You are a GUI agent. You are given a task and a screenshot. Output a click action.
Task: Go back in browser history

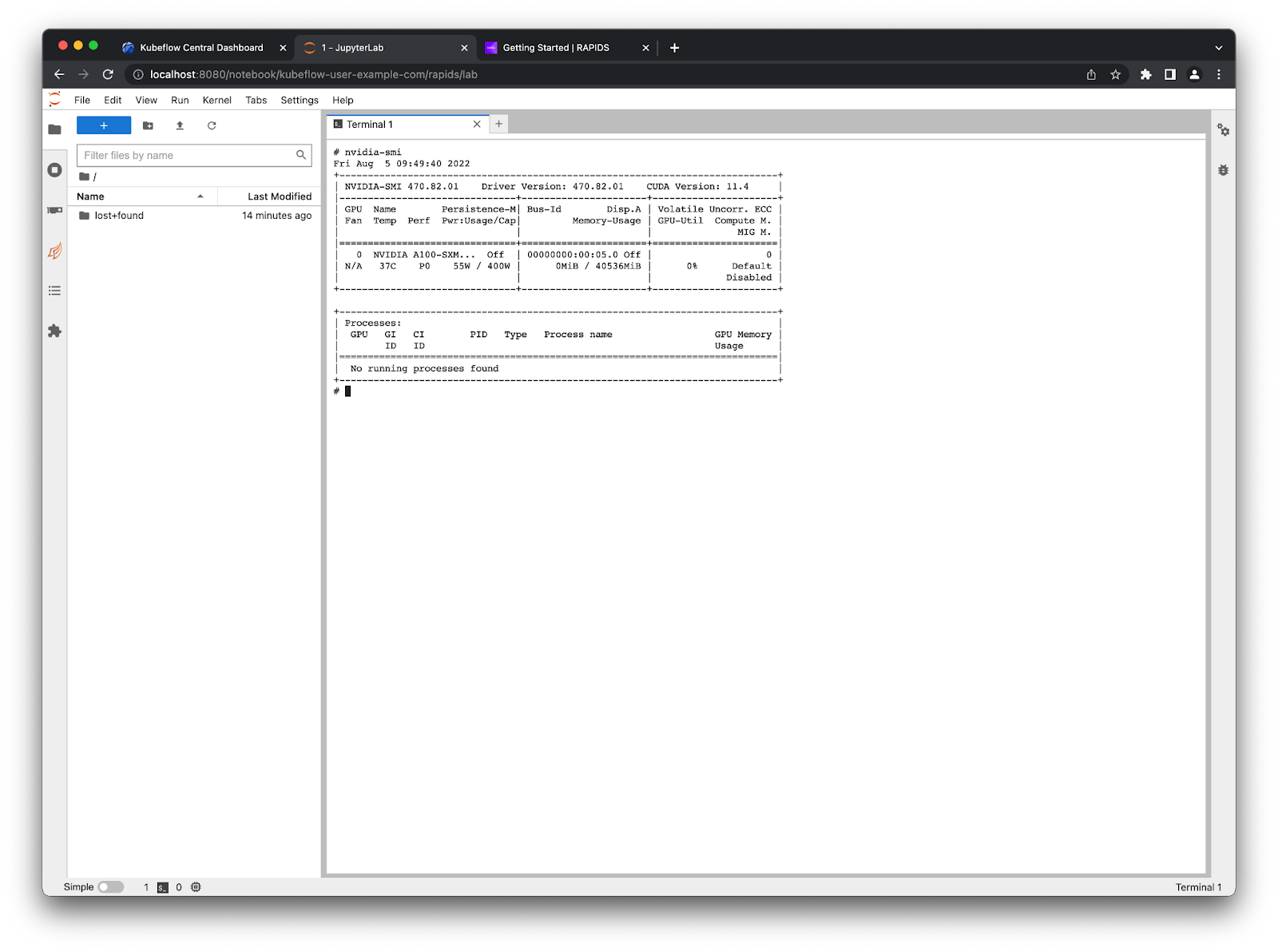[x=59, y=74]
